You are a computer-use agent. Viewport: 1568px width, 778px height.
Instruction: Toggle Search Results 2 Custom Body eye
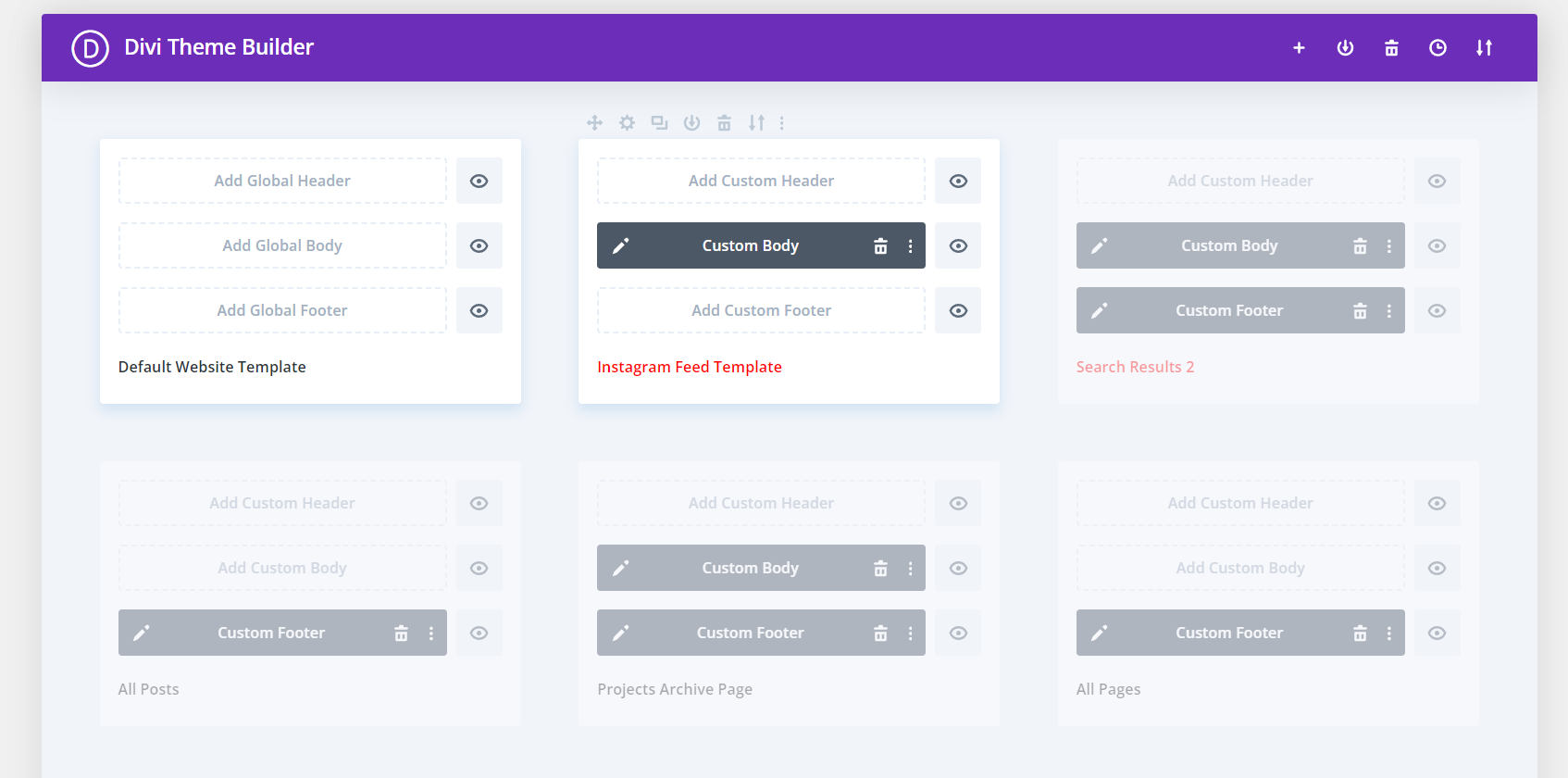point(1437,245)
